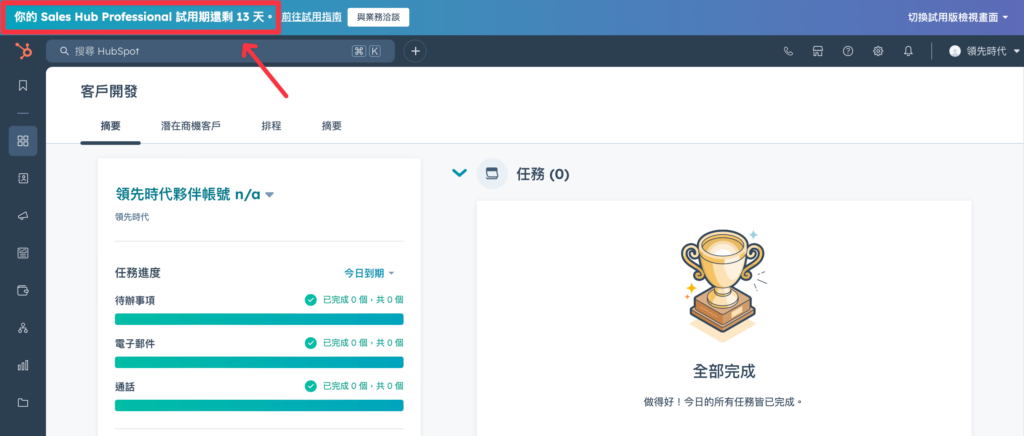
Task: Open the bookmarks icon in sidebar
Action: click(23, 86)
